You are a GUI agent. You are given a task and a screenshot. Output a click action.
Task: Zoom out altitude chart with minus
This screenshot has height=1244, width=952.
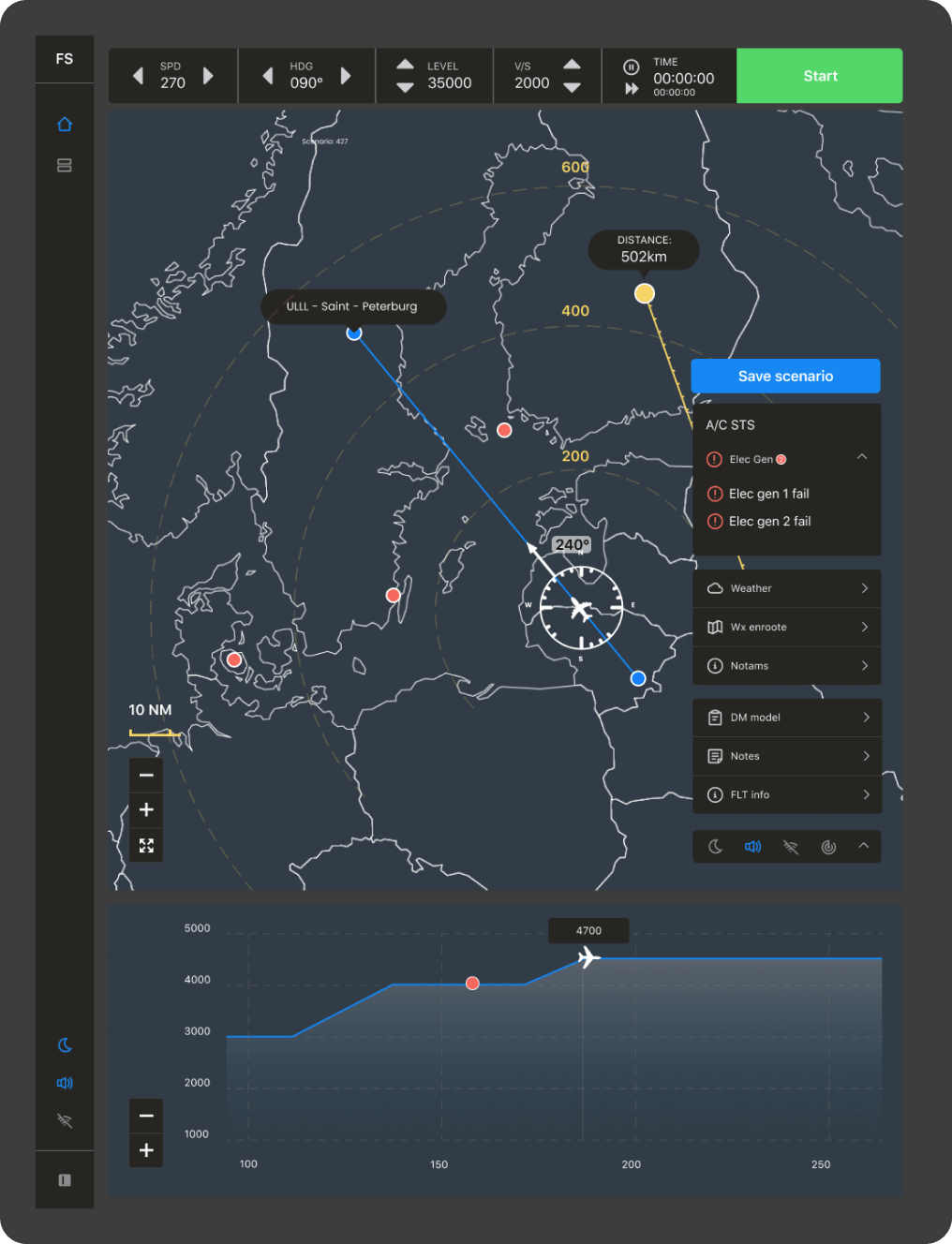tap(146, 1116)
